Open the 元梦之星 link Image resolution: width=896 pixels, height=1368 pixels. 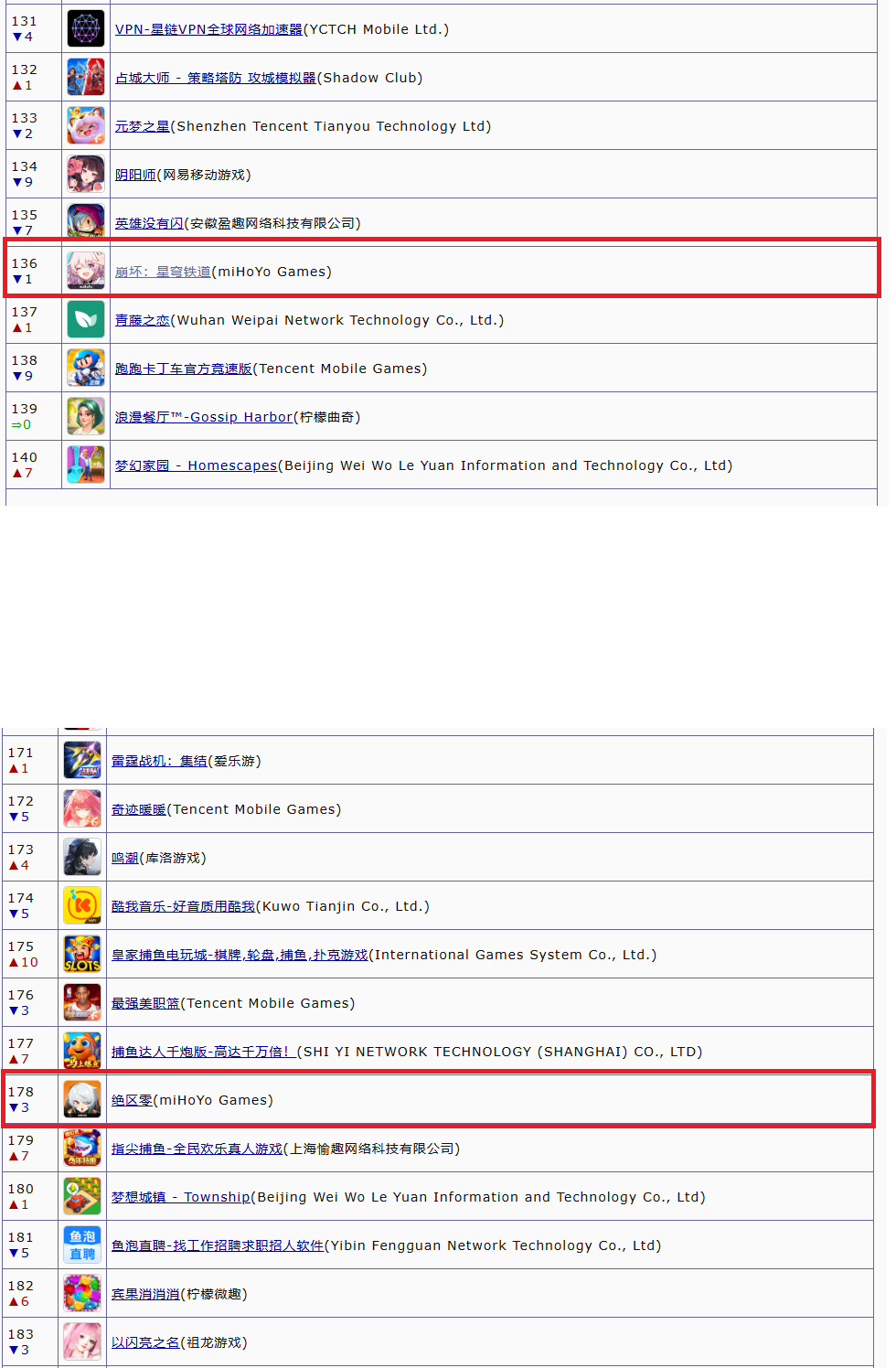(x=143, y=126)
